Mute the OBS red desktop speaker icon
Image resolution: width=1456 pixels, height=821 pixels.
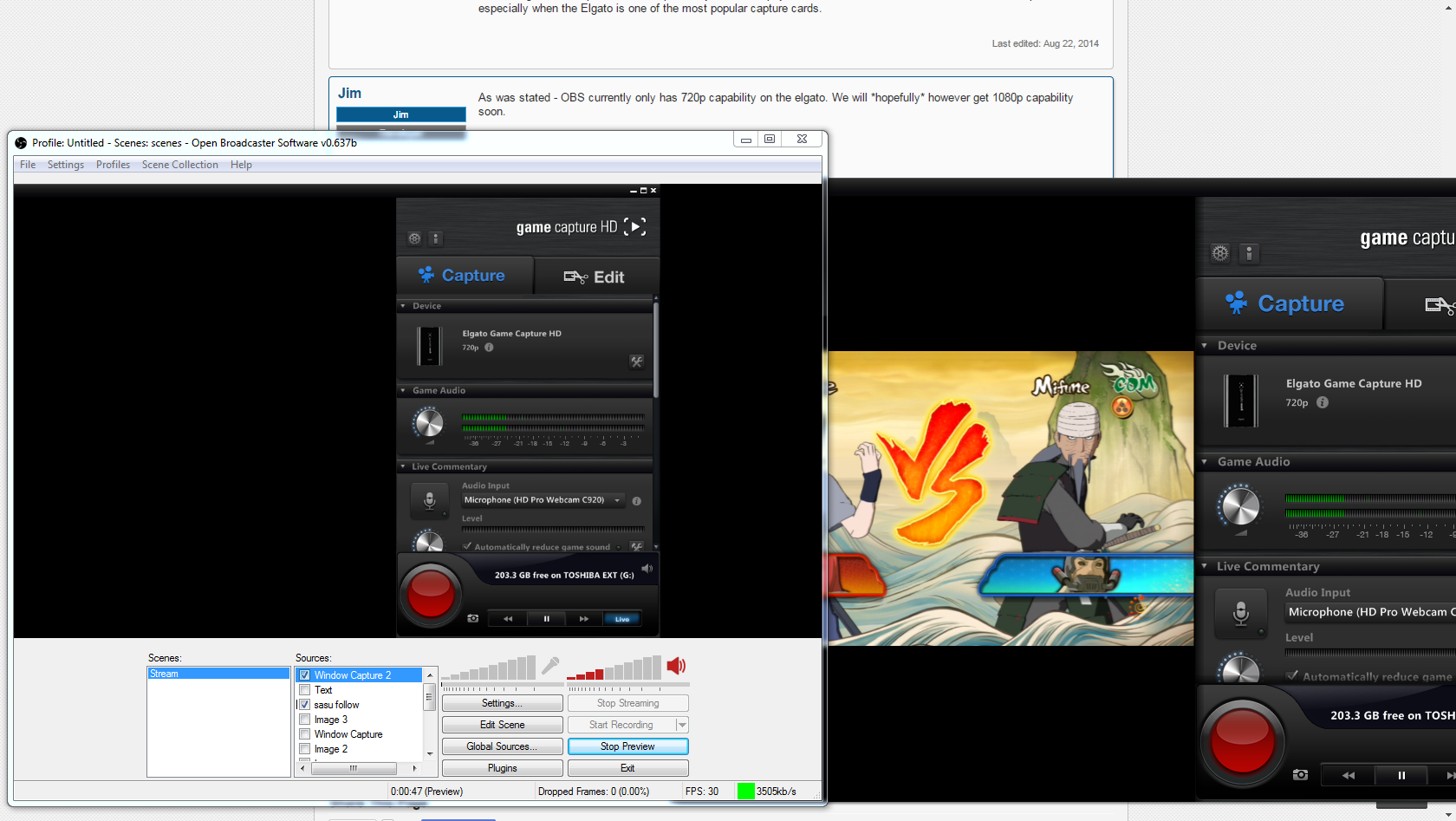(x=676, y=666)
